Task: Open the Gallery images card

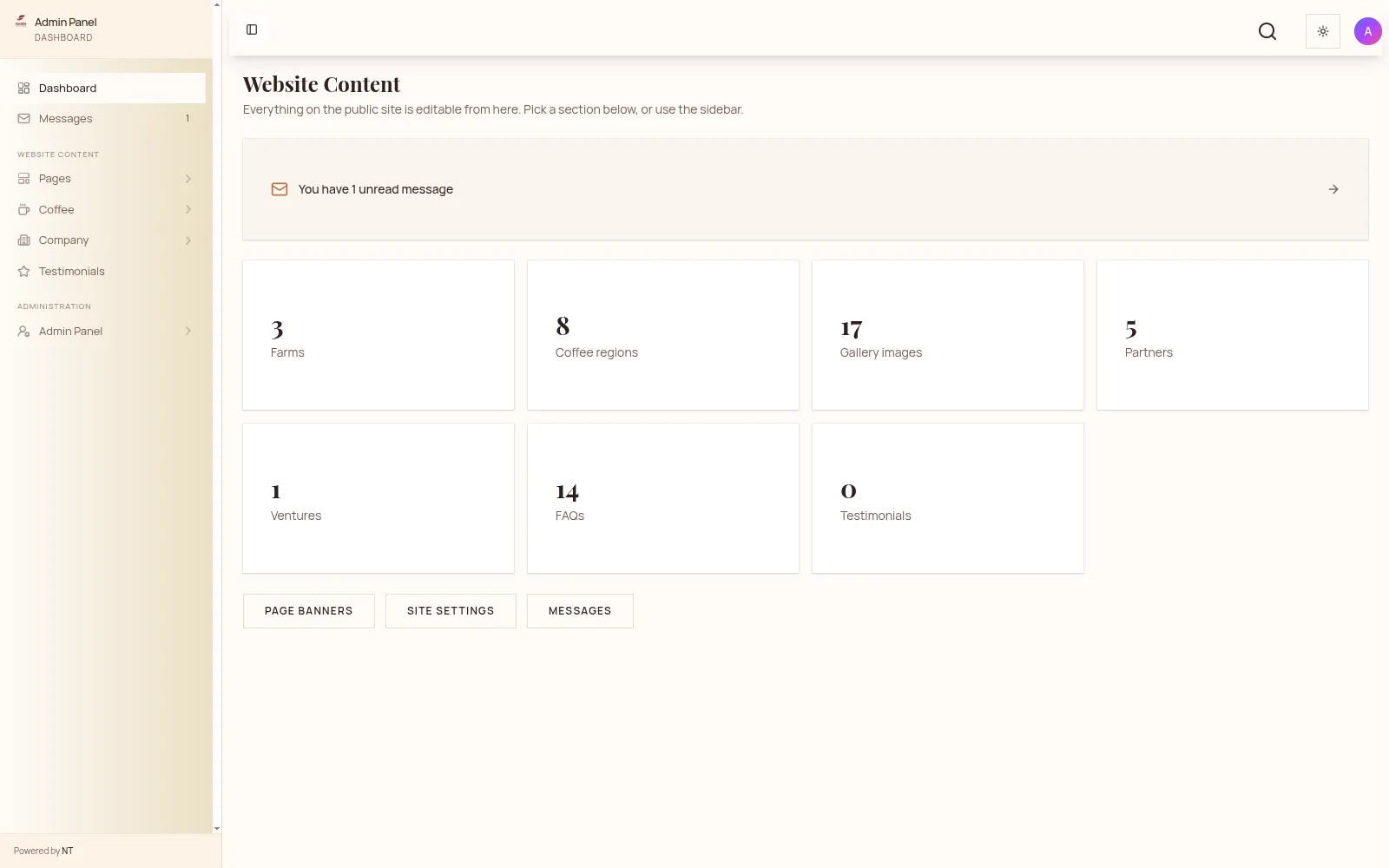Action: pyautogui.click(x=948, y=335)
